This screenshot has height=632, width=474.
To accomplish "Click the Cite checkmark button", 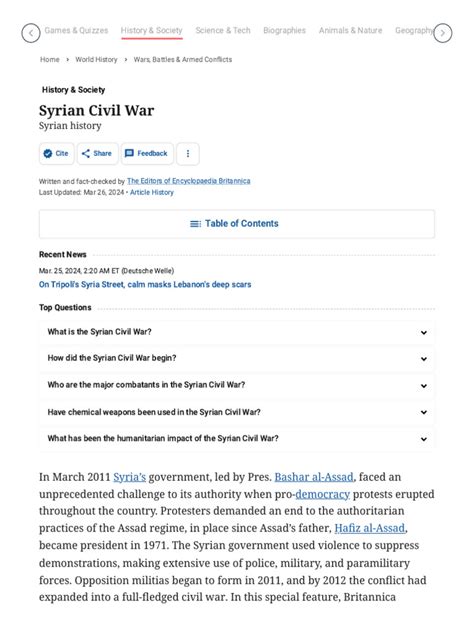I will (x=57, y=154).
